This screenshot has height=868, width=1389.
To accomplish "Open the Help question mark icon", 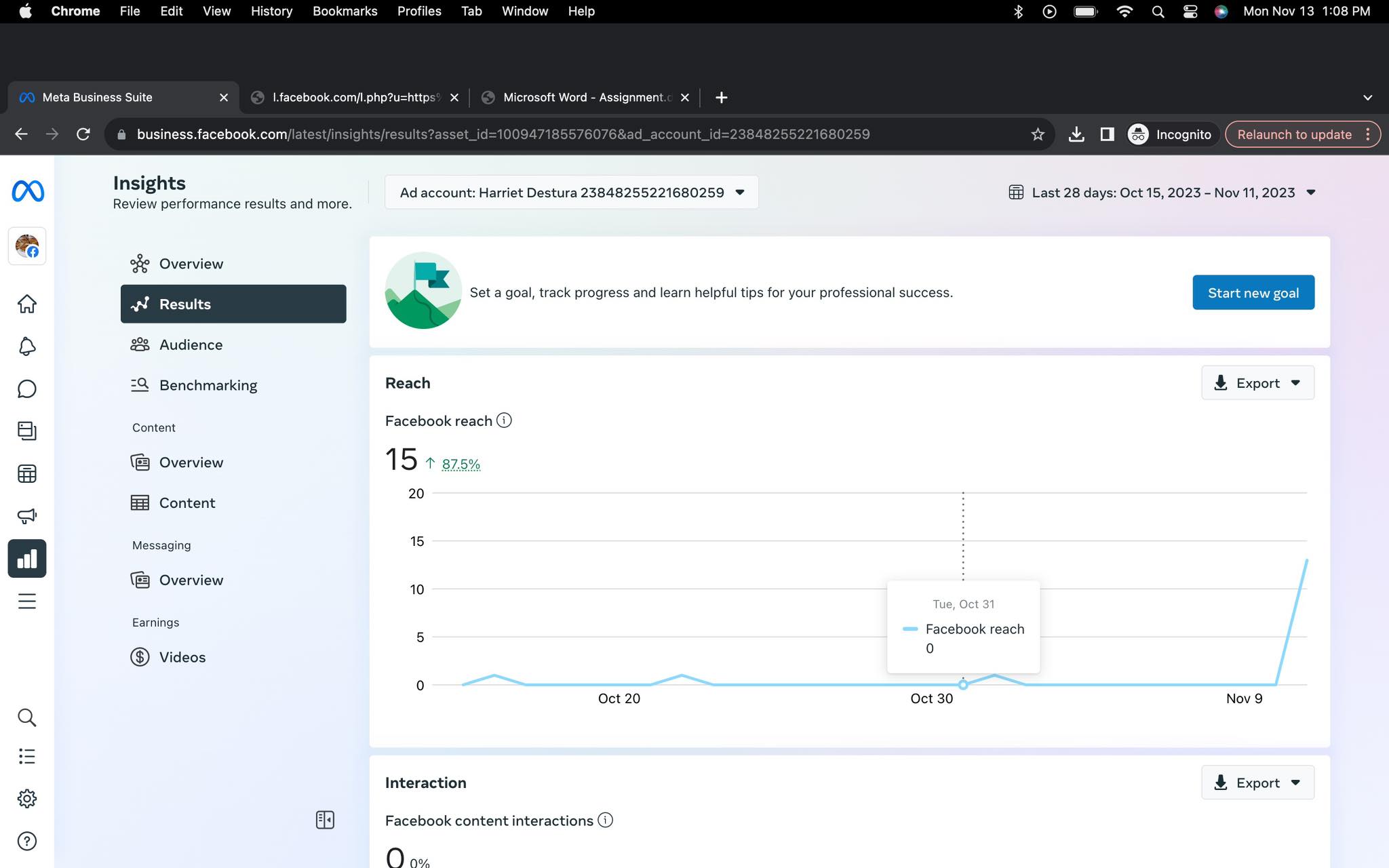I will tap(27, 841).
